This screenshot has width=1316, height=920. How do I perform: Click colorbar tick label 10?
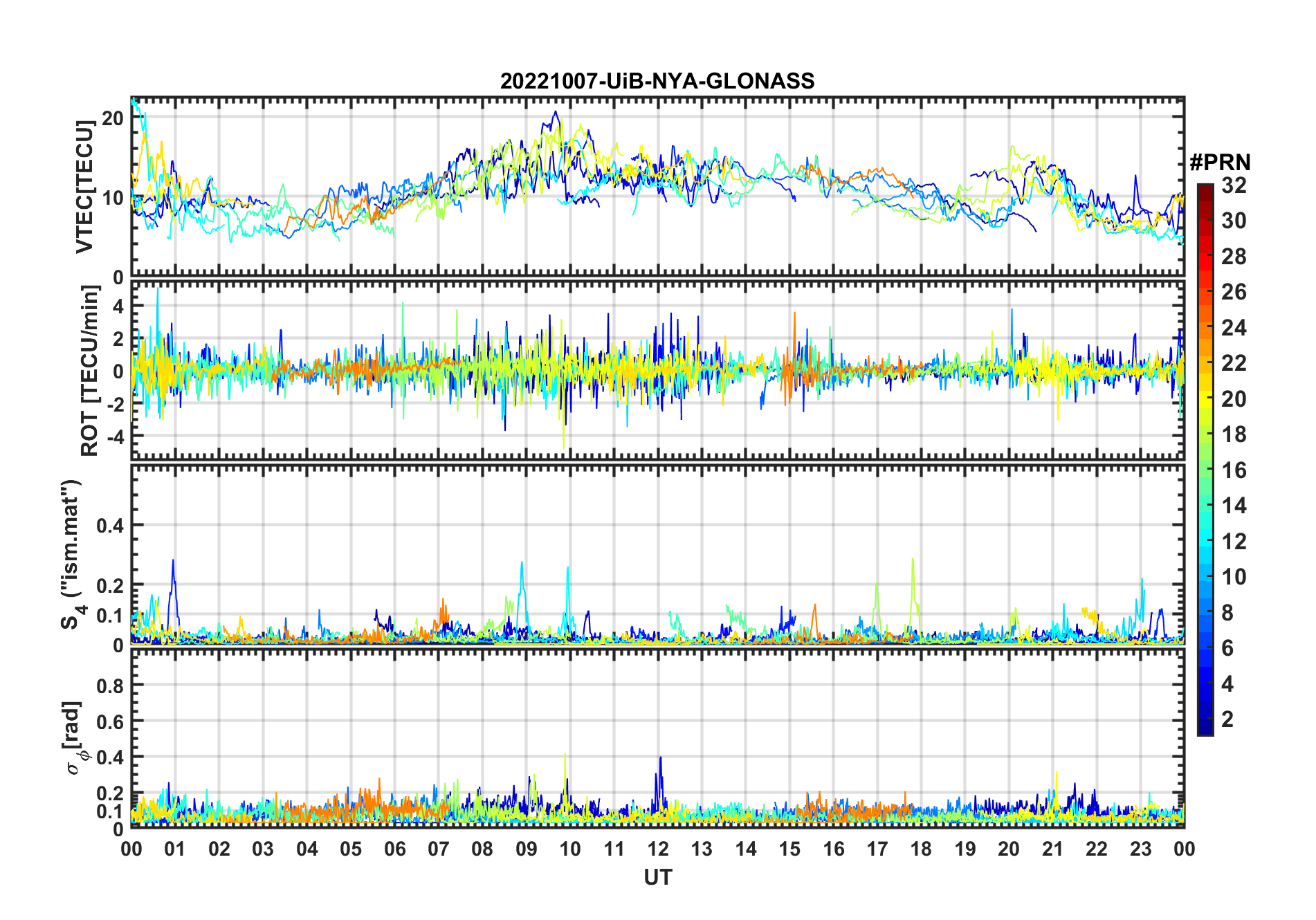tap(1234, 577)
